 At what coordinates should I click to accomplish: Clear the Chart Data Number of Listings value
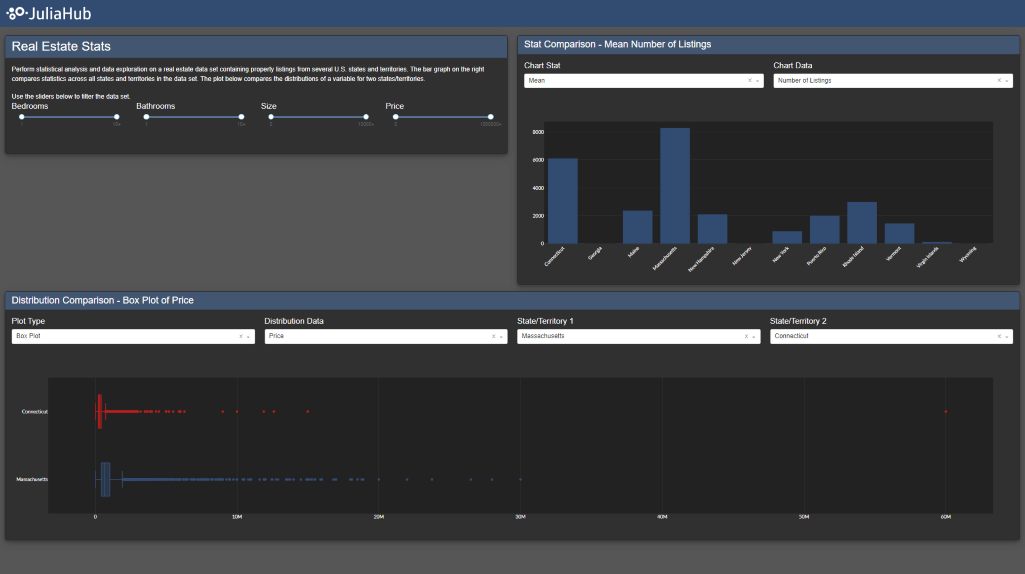pos(998,81)
